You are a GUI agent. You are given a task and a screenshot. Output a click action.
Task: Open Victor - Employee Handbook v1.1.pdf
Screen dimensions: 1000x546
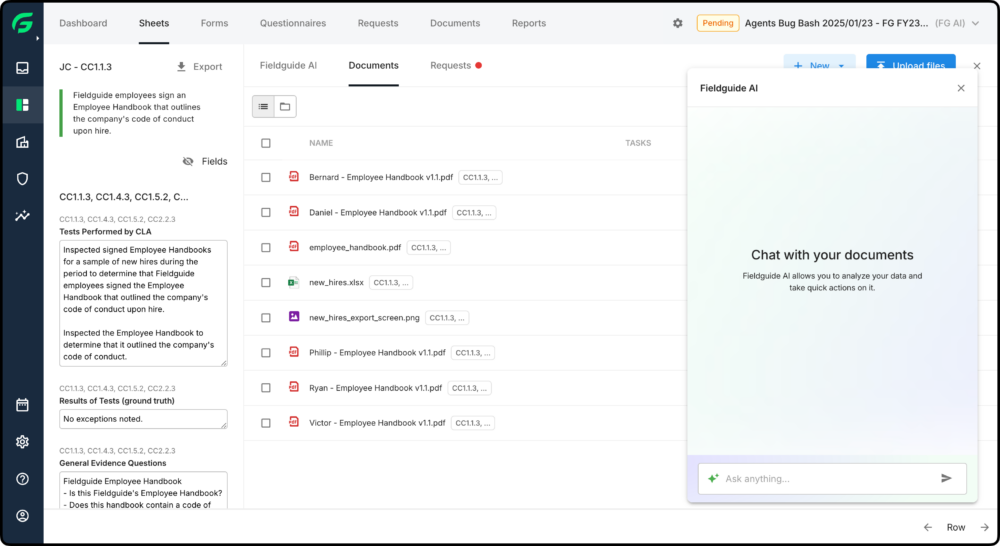tap(377, 423)
